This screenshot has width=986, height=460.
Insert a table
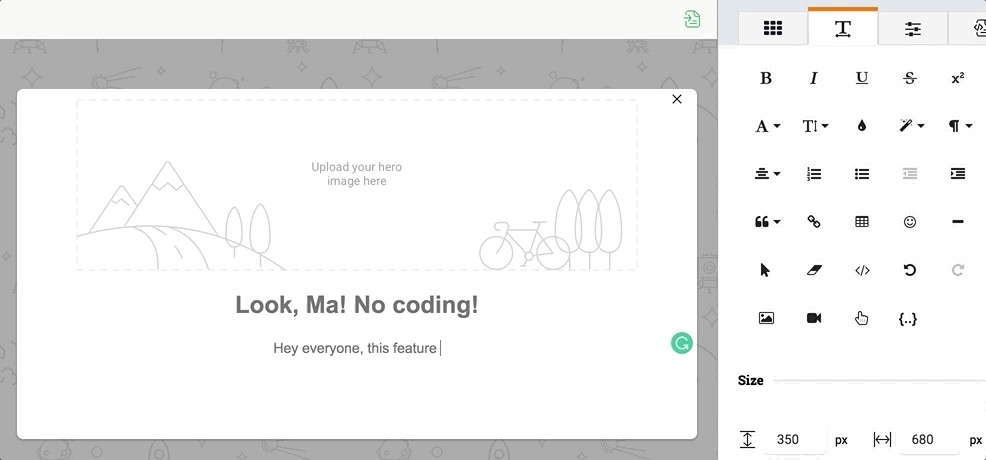(x=862, y=222)
